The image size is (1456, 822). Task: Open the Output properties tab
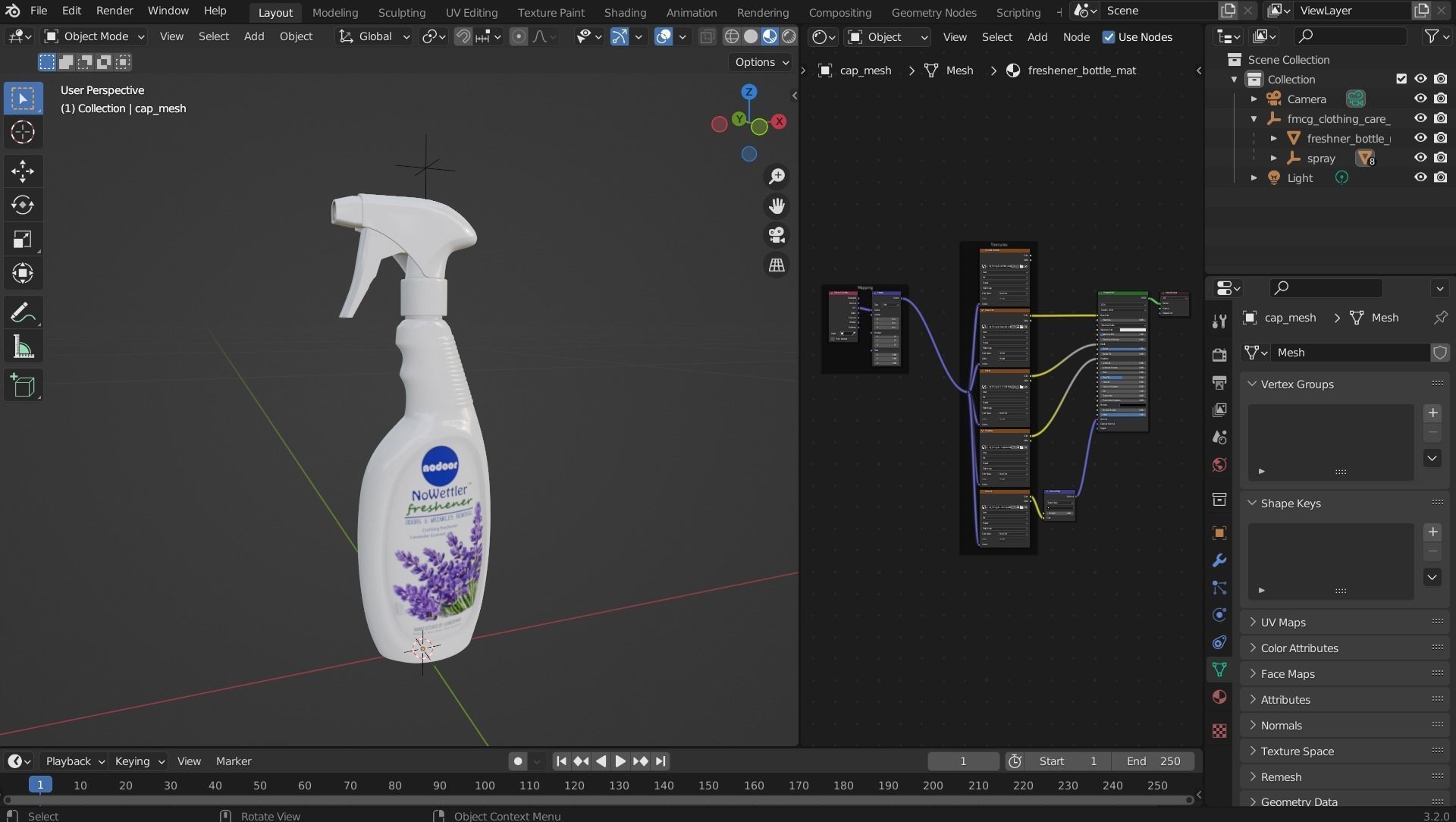click(x=1219, y=383)
